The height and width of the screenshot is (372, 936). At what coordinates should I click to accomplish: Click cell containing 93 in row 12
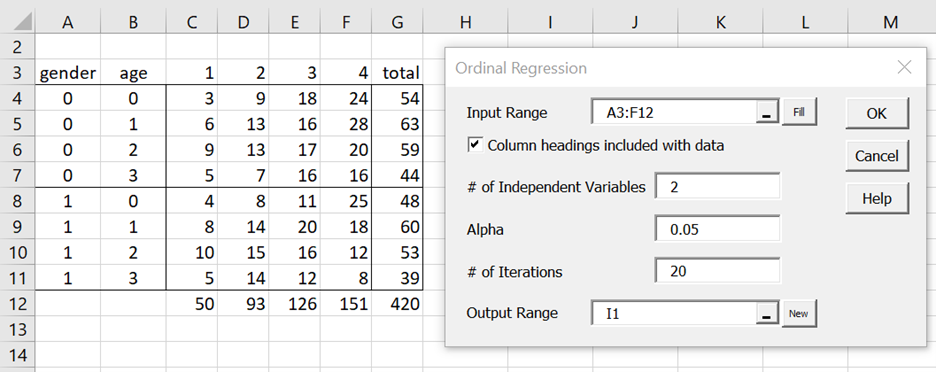243,303
